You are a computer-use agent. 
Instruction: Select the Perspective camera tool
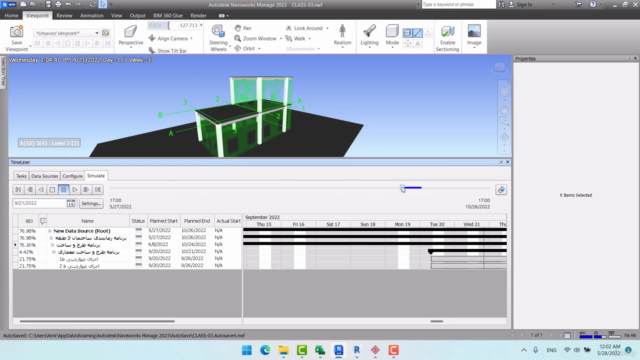tap(131, 36)
